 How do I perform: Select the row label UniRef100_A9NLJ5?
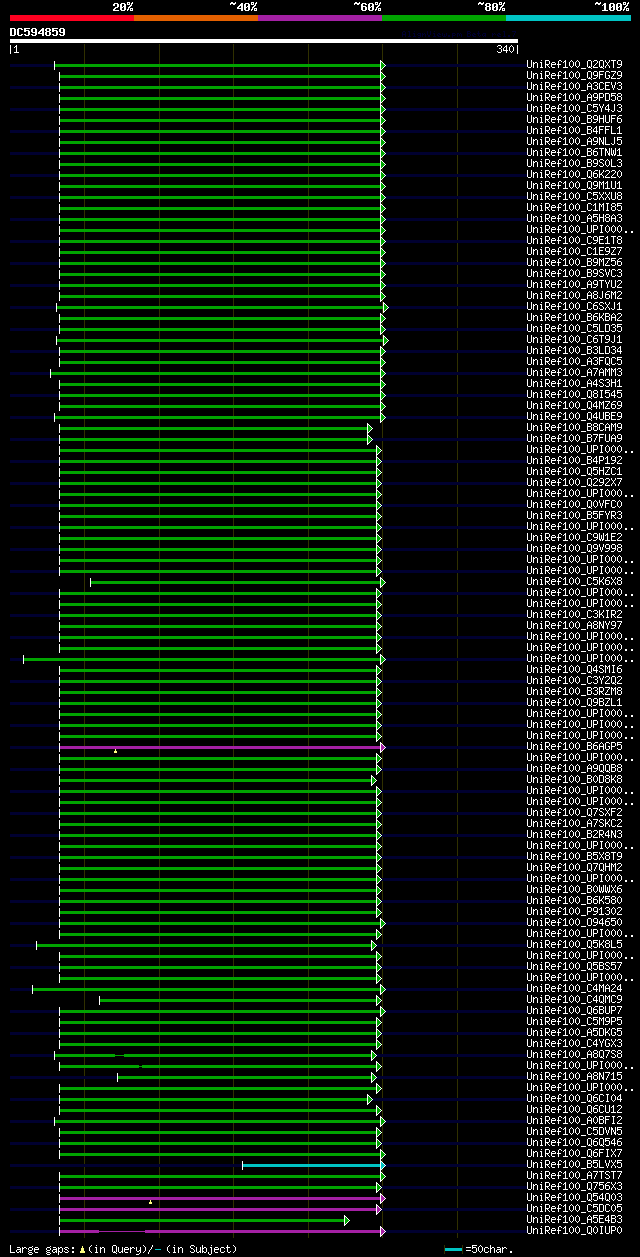point(574,141)
